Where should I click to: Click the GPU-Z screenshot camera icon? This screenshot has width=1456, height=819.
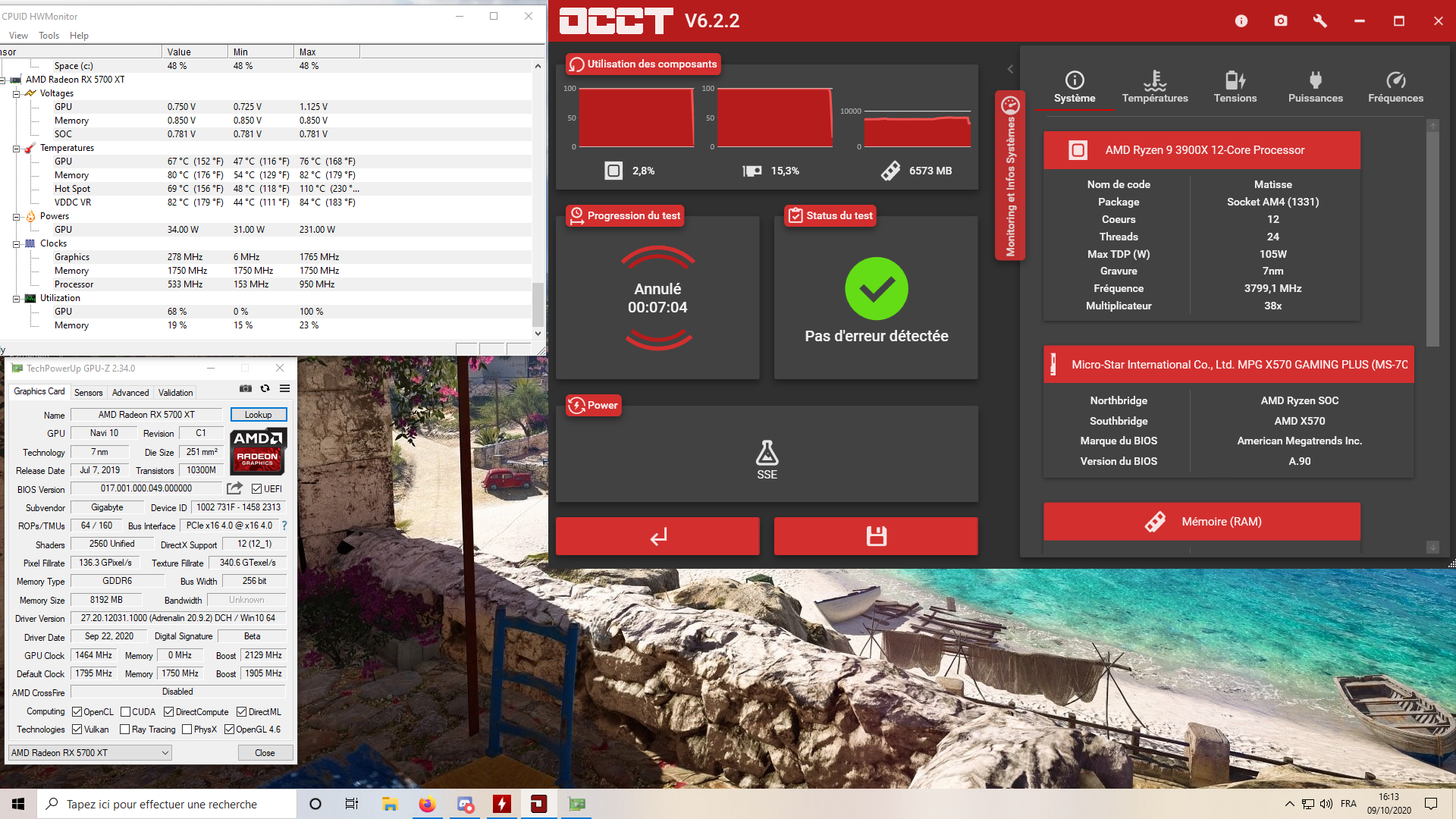pyautogui.click(x=246, y=388)
